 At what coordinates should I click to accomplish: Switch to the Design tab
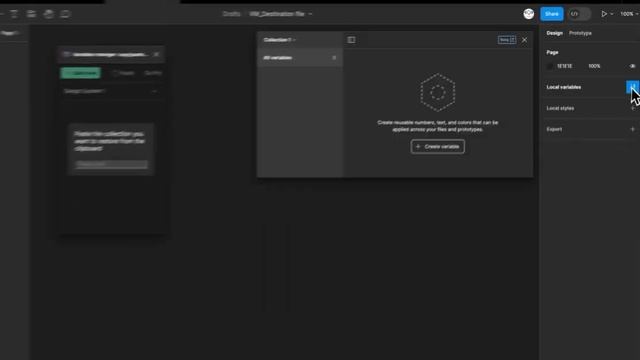pos(554,33)
